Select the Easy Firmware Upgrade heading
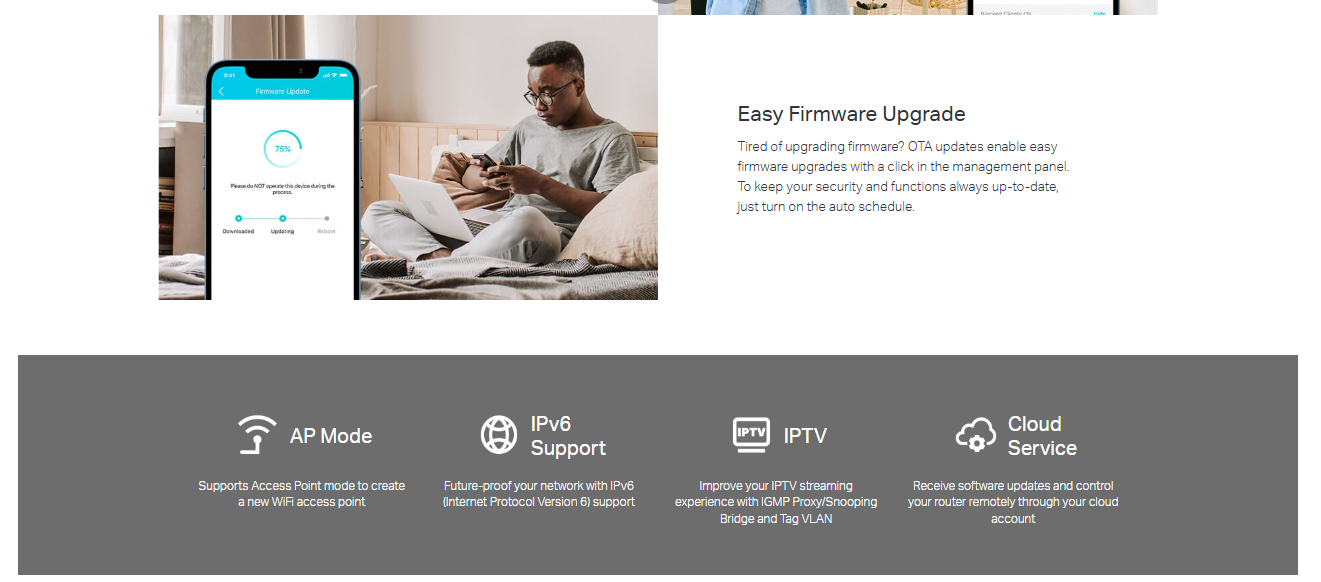Viewport: 1321px width, 582px height. point(851,114)
